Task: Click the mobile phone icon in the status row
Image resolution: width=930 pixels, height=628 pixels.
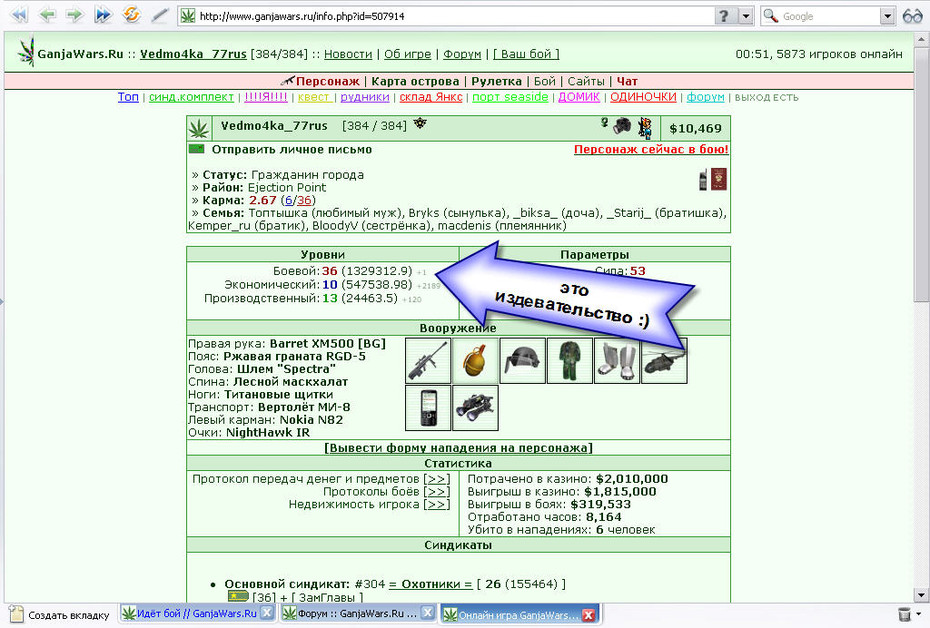Action: 703,179
